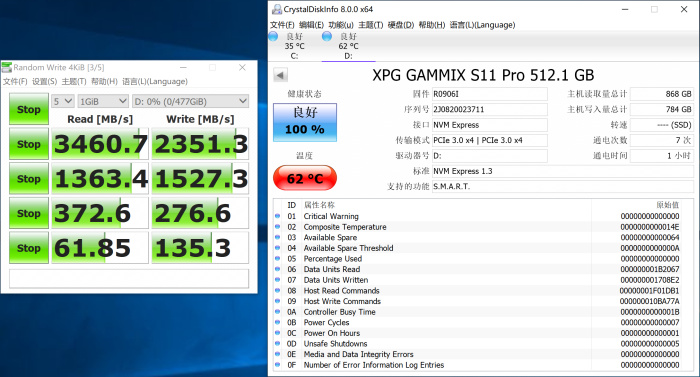Click the previous disk arrow icon
The image size is (700, 377).
280,75
